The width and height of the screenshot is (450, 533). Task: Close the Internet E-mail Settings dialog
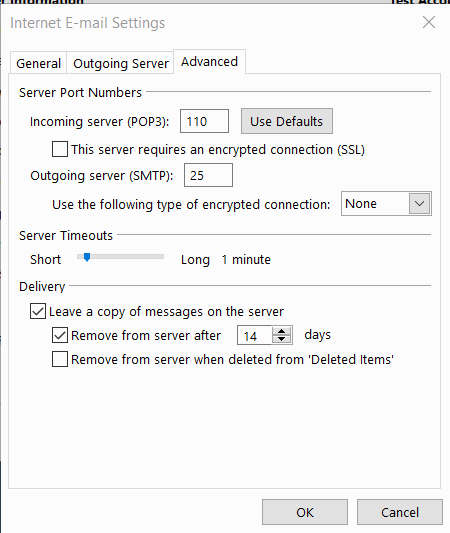coord(429,22)
